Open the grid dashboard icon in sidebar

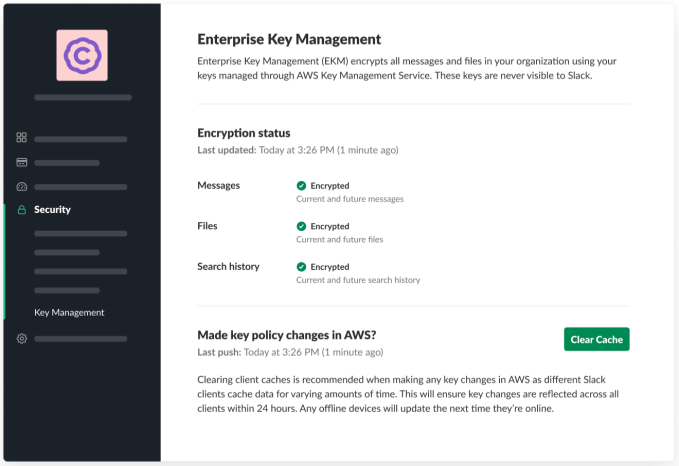click(21, 138)
